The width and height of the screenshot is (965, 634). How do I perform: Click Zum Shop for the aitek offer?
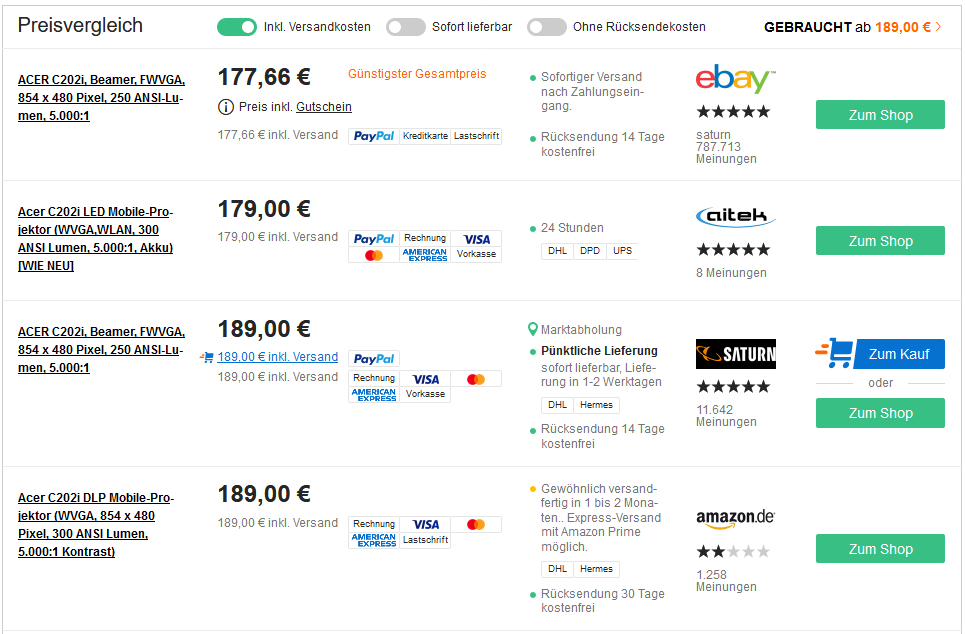click(880, 241)
